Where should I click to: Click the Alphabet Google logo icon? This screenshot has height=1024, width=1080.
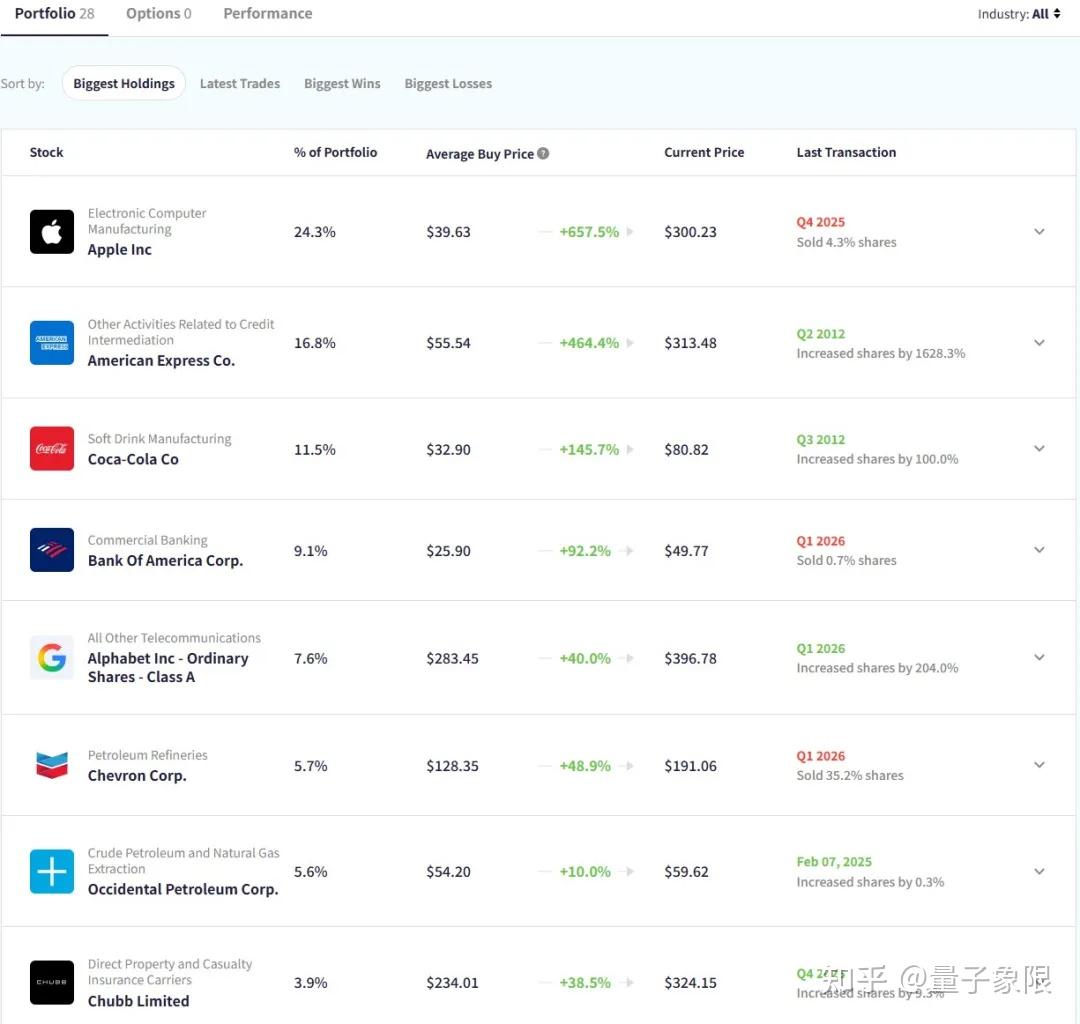[x=52, y=658]
